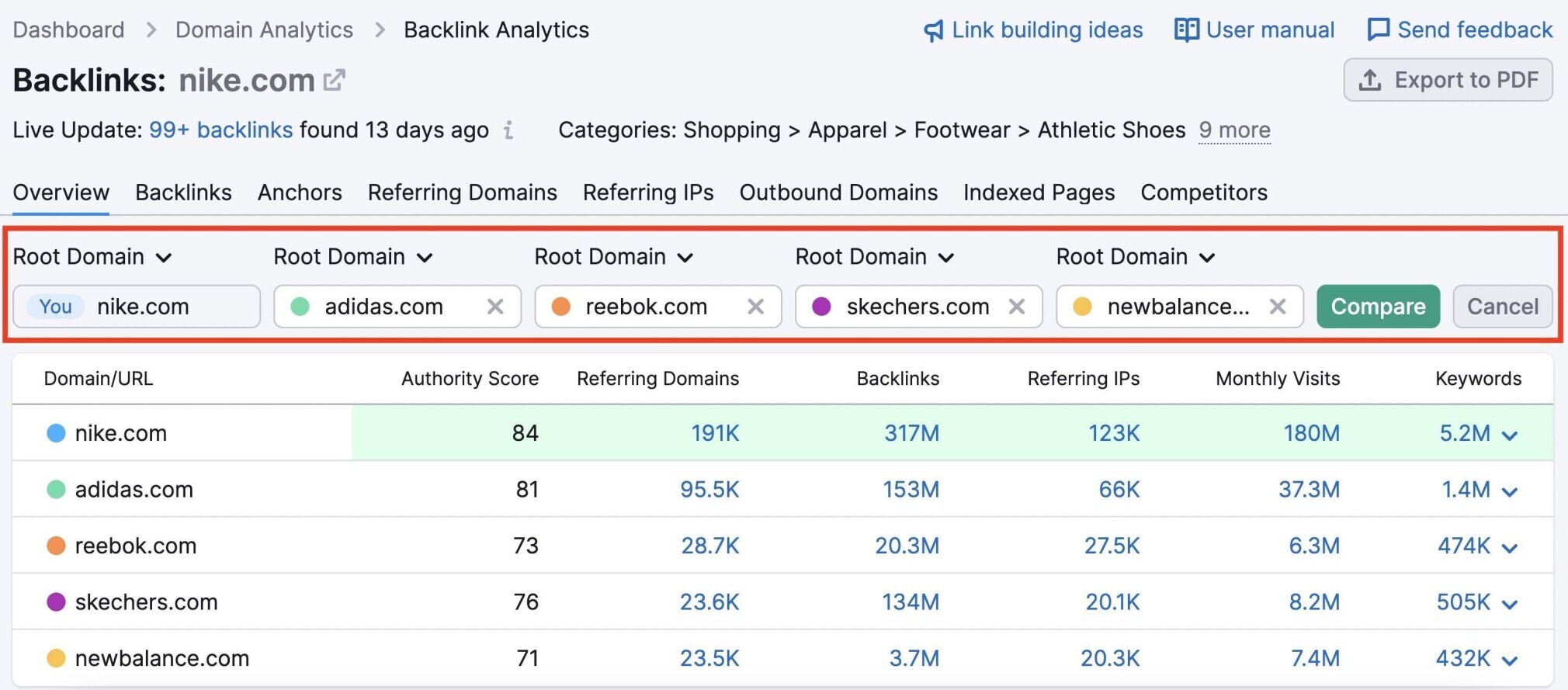Click the adidas.com domain input field
The width and height of the screenshot is (1568, 690).
(397, 307)
